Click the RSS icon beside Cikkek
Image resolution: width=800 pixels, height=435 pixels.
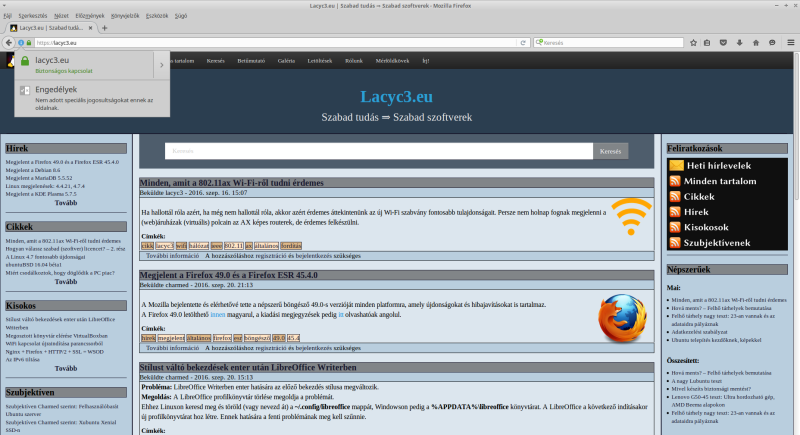coord(675,196)
